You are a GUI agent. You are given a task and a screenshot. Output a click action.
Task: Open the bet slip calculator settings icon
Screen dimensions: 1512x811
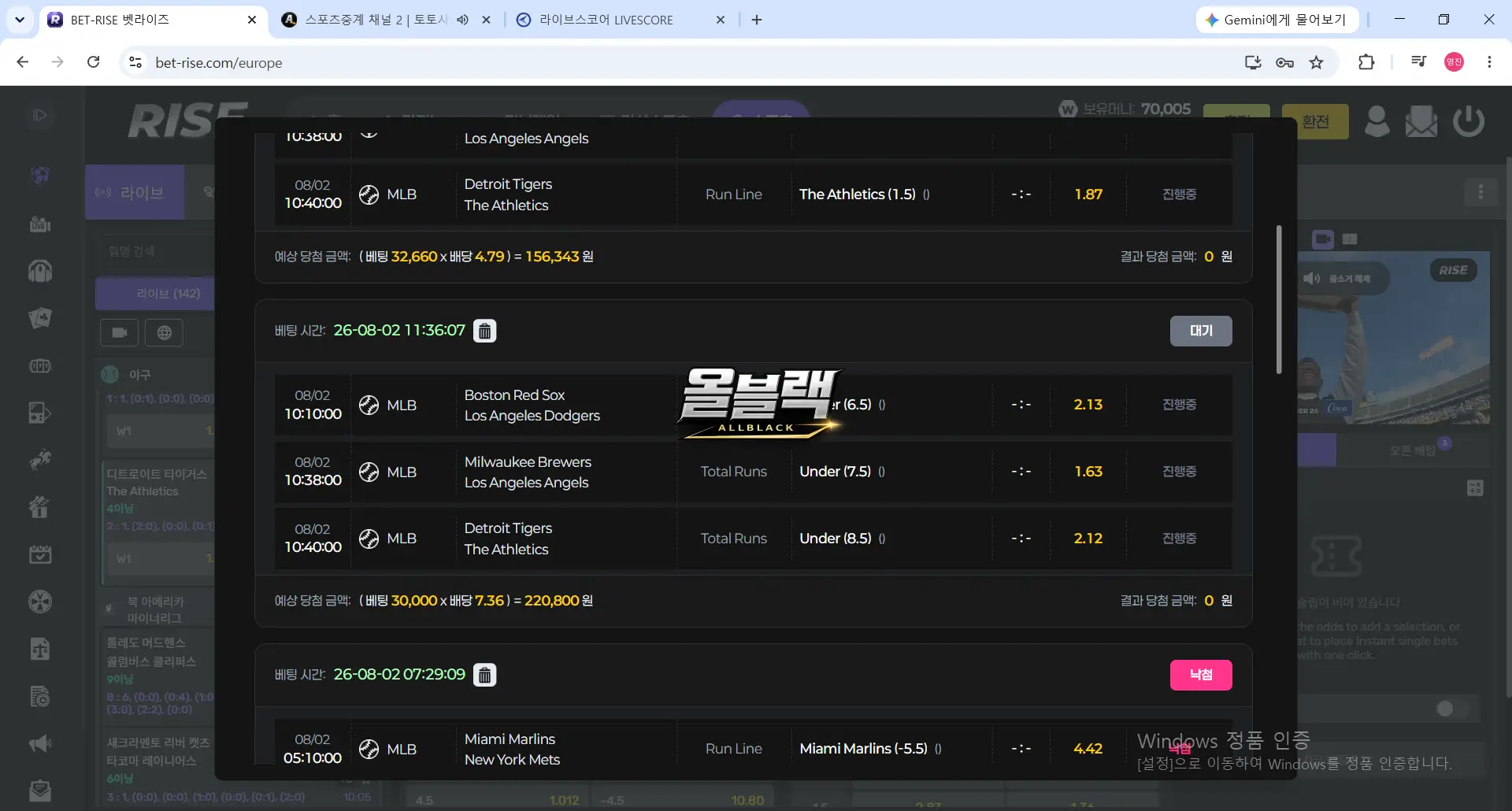pos(1476,488)
